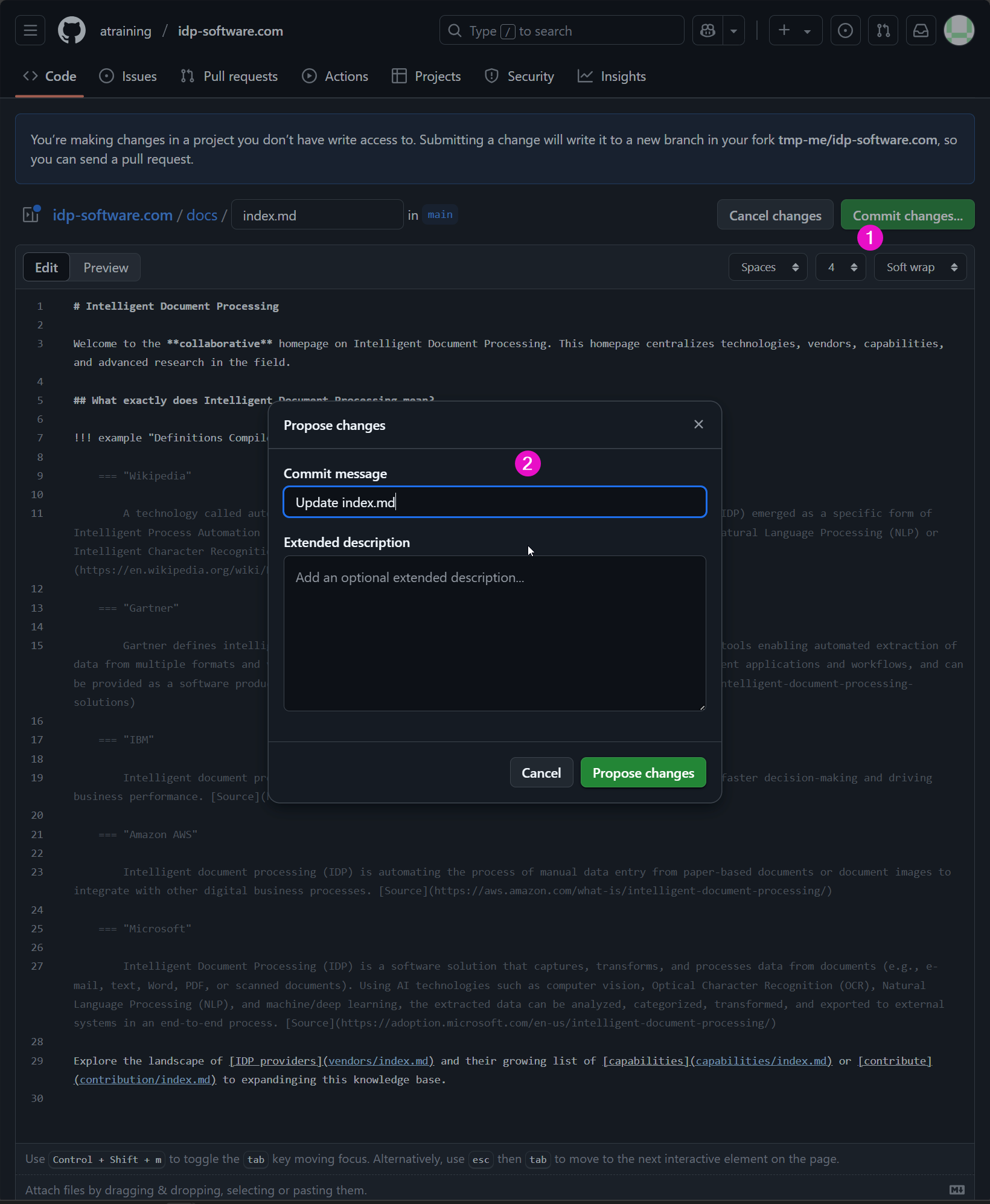Open the idp-software.com repository link in header
Screen dimensions: 990x1204
pos(230,31)
